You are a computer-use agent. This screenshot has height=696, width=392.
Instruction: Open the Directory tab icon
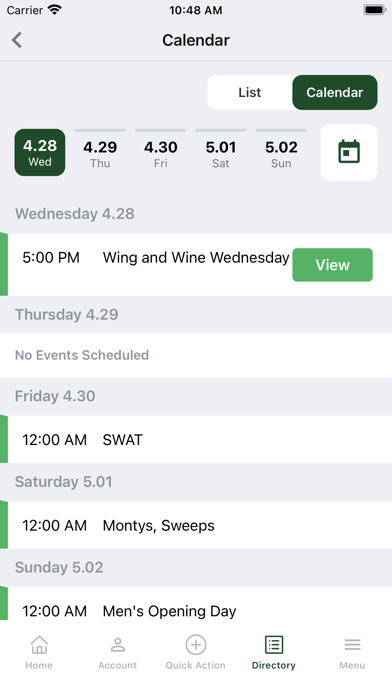[274, 645]
